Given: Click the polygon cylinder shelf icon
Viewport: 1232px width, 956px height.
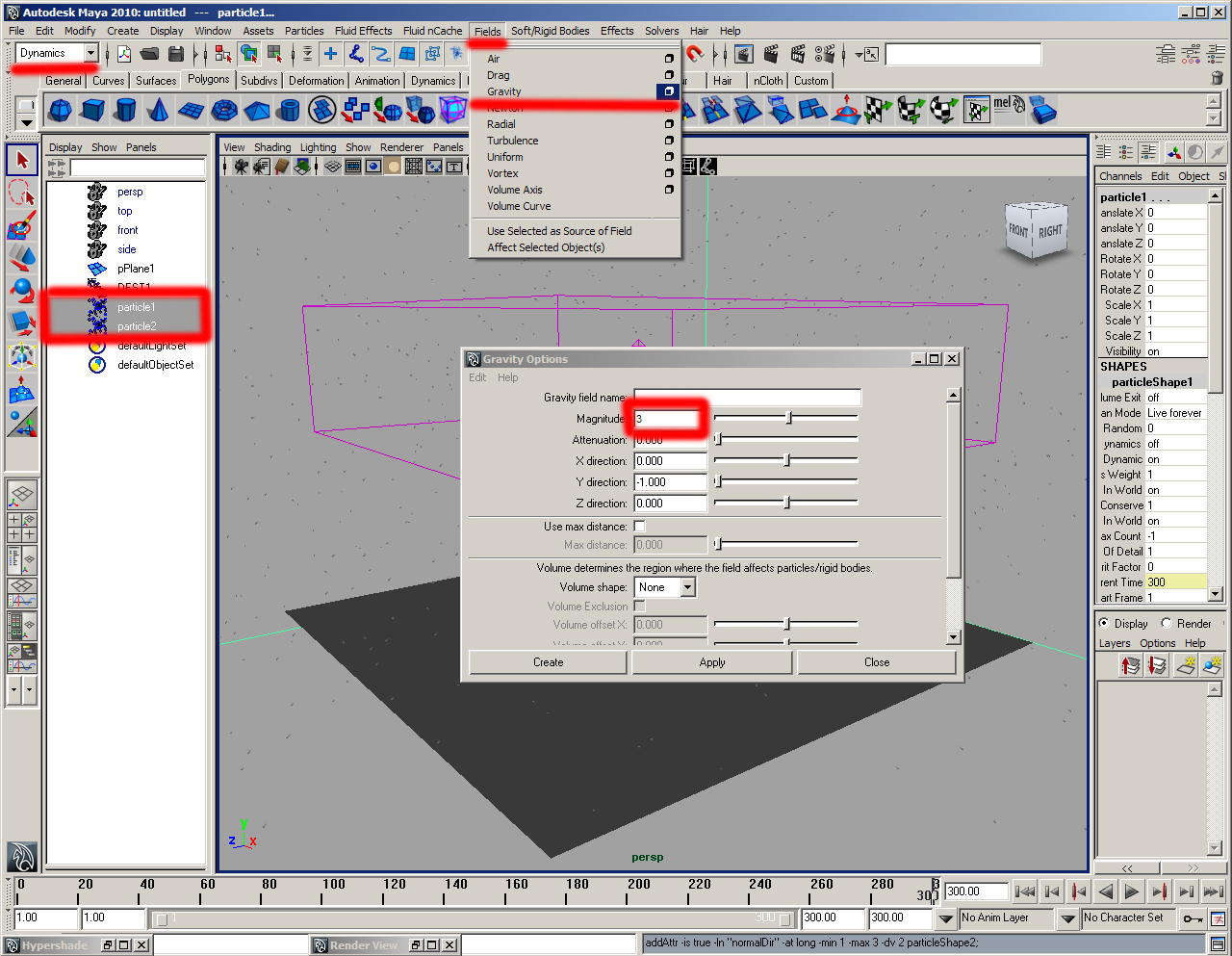Looking at the screenshot, I should point(125,111).
